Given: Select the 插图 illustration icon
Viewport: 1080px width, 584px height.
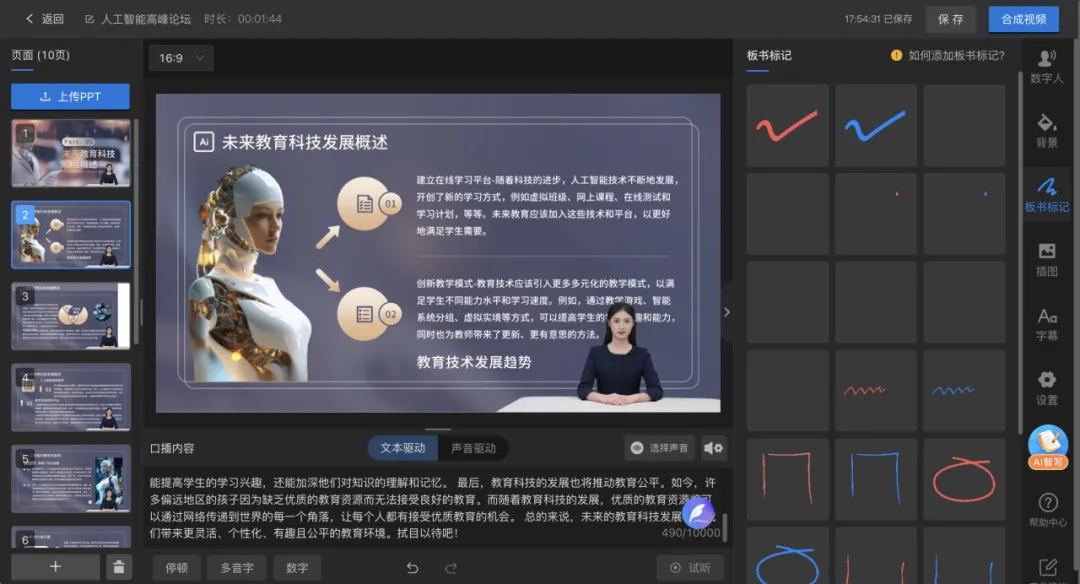Looking at the screenshot, I should [x=1047, y=258].
